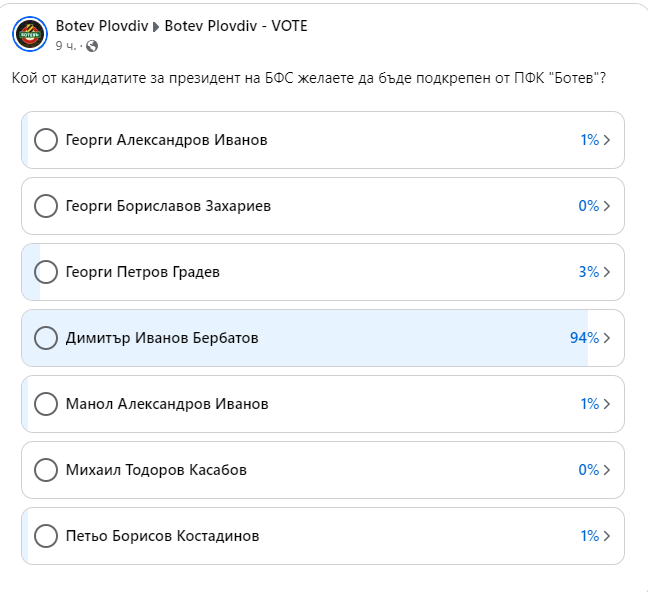Open the Botev Plovdiv - VOTE group link
Screen dimensions: 648x592
pyautogui.click(x=236, y=25)
